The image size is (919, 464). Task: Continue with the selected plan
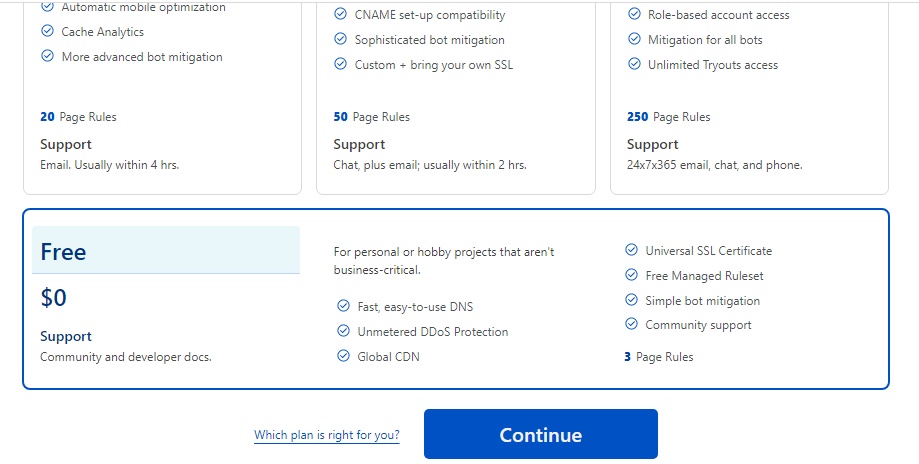coord(540,434)
